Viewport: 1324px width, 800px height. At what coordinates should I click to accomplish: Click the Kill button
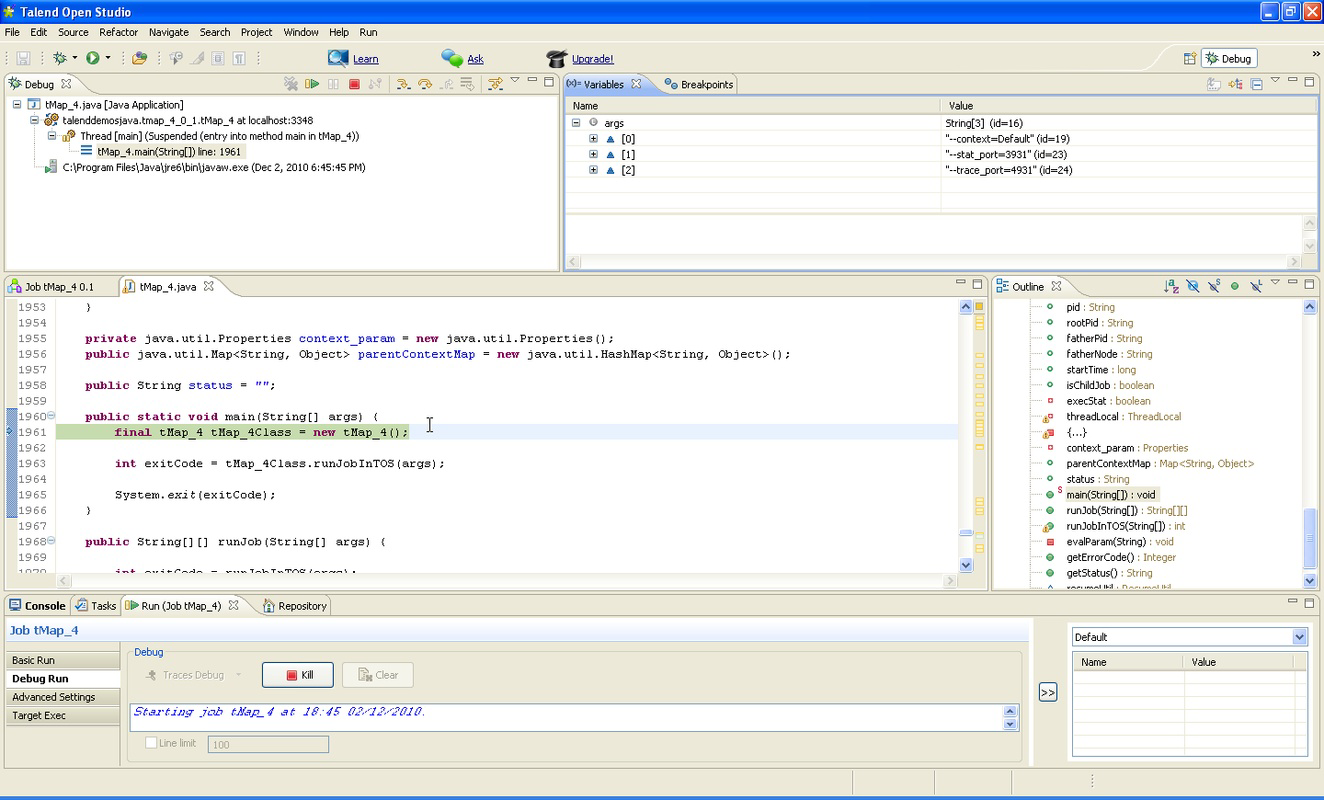tap(297, 675)
